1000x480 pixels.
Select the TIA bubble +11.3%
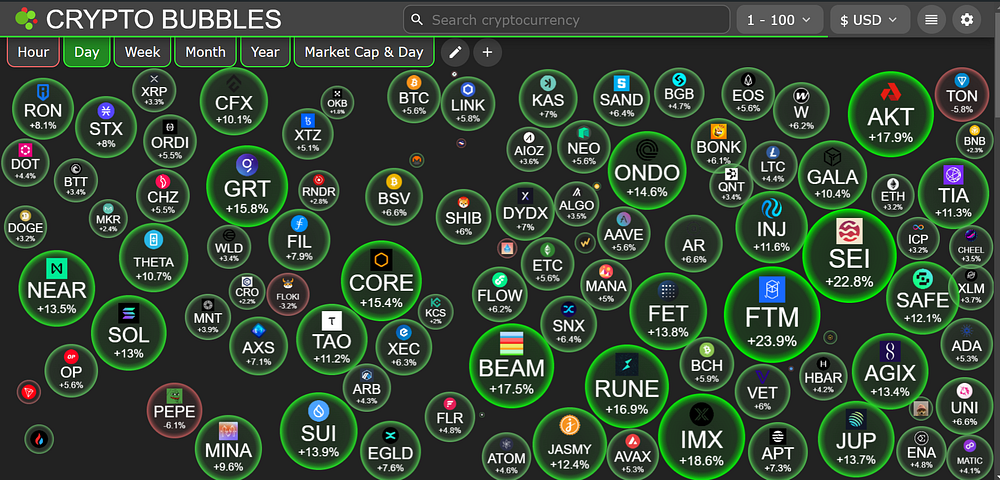tap(953, 193)
